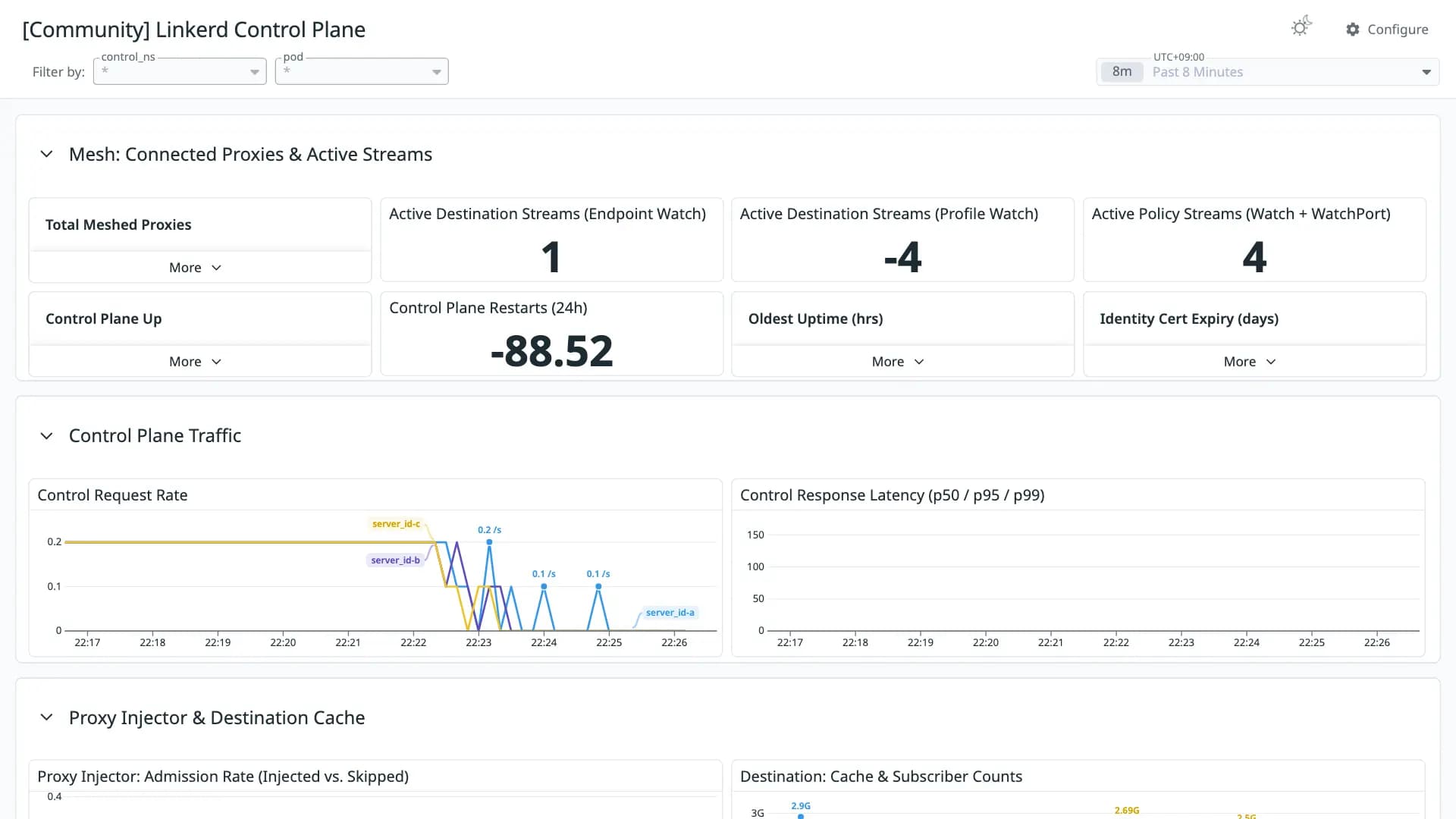The image size is (1456, 819).
Task: Click the 0.2 /s peak marker
Action: coord(489,541)
